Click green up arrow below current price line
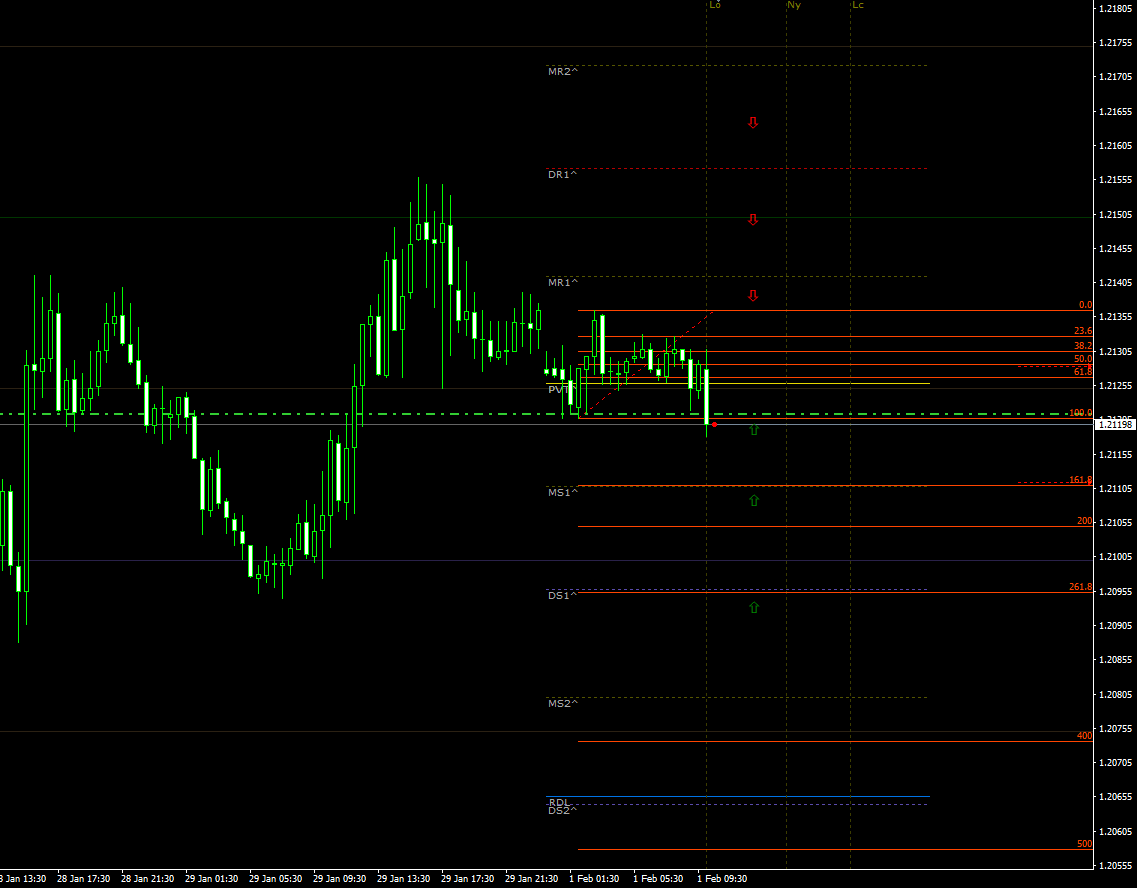The width and height of the screenshot is (1137, 888). click(753, 430)
